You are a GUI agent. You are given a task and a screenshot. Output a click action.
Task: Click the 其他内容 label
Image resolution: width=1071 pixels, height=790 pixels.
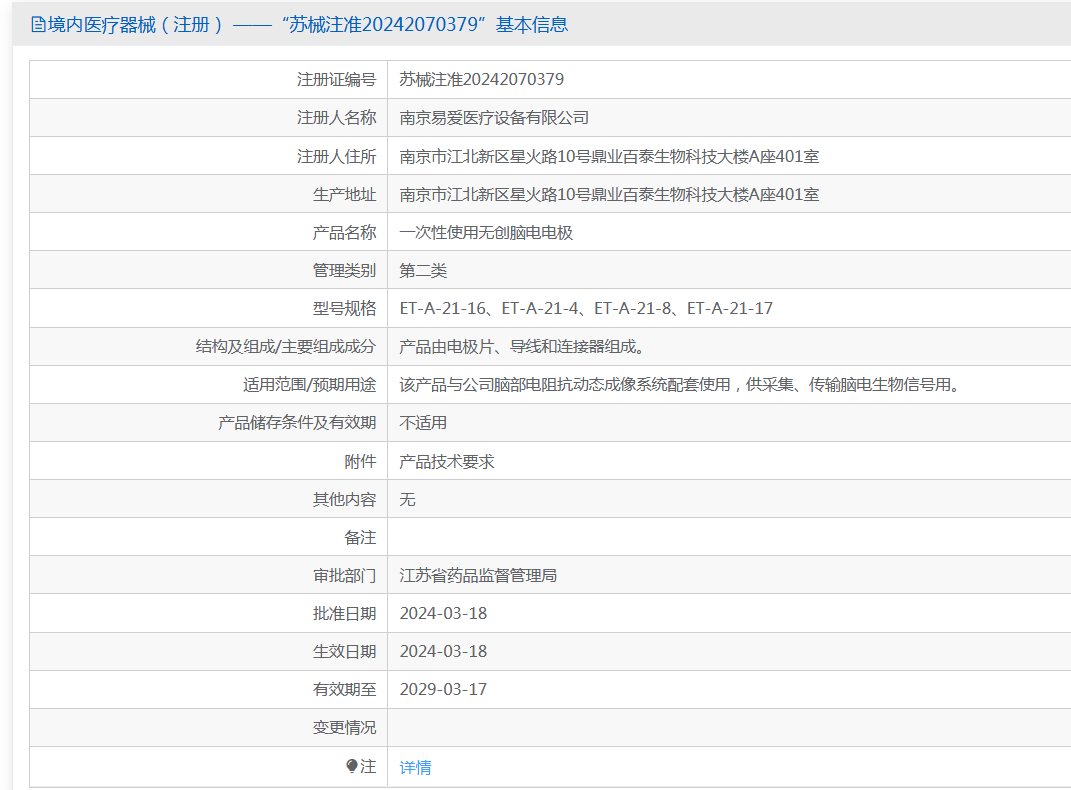tap(344, 500)
